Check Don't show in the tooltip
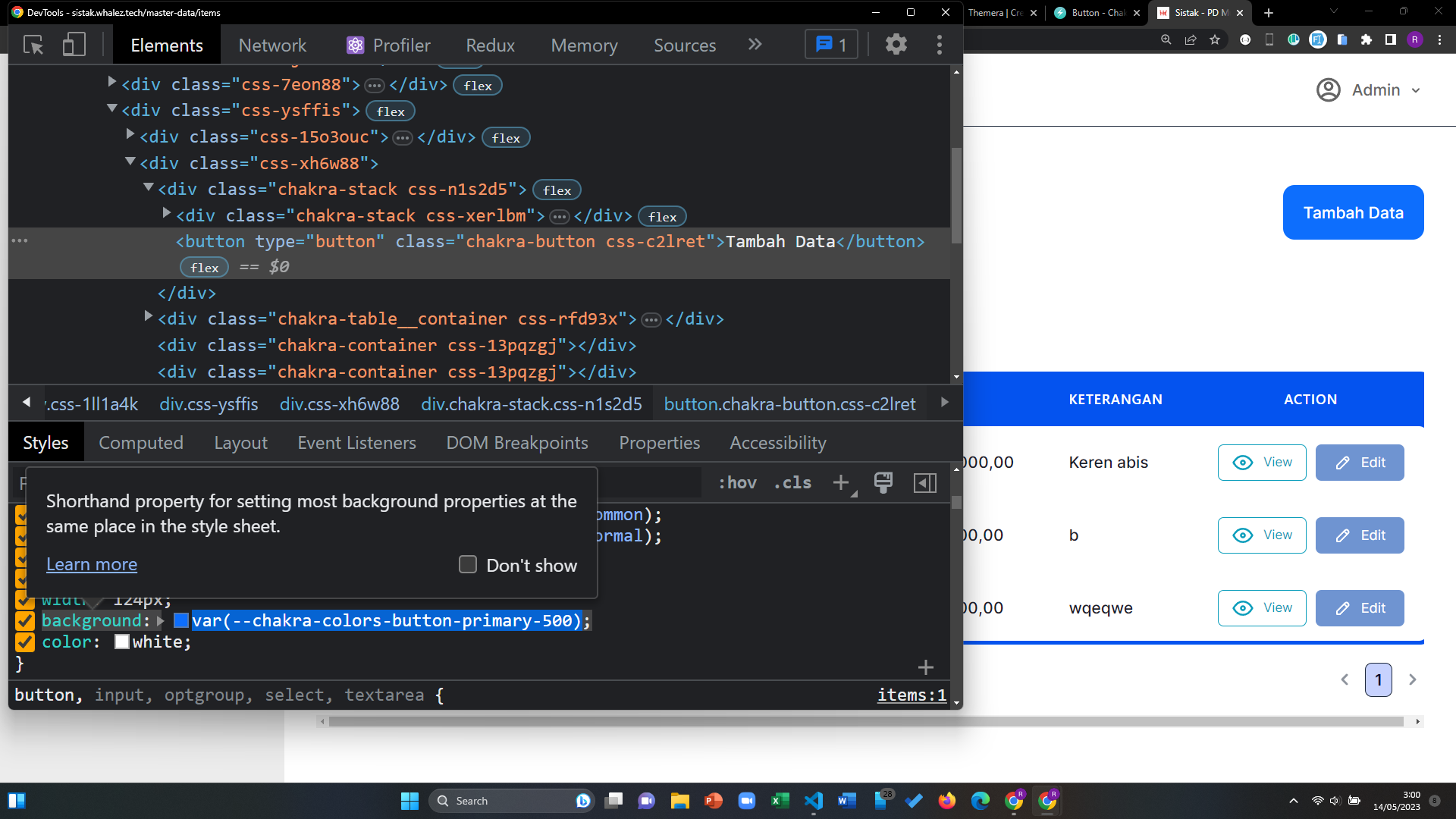 coord(467,564)
